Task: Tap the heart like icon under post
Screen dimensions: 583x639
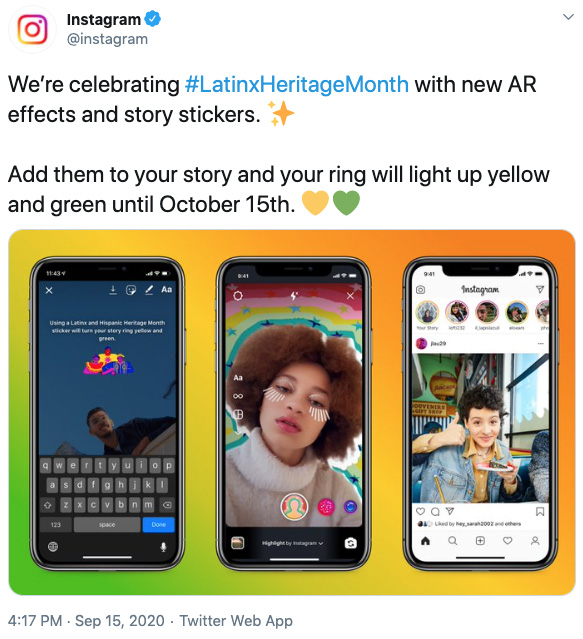Action: (x=420, y=511)
